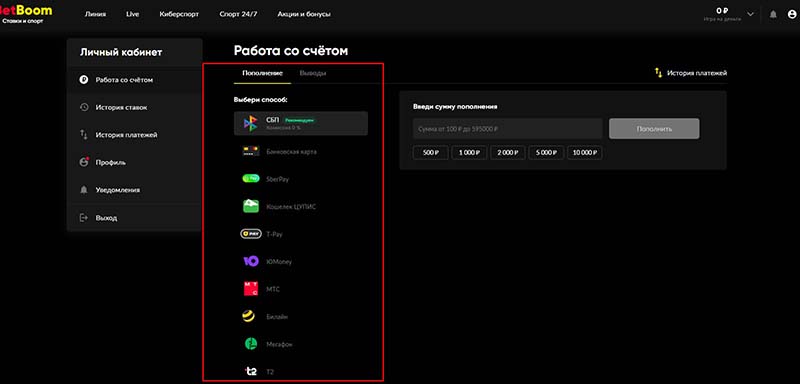Choose the 2 000 ₽ preset amount
The height and width of the screenshot is (384, 800).
pyautogui.click(x=508, y=153)
